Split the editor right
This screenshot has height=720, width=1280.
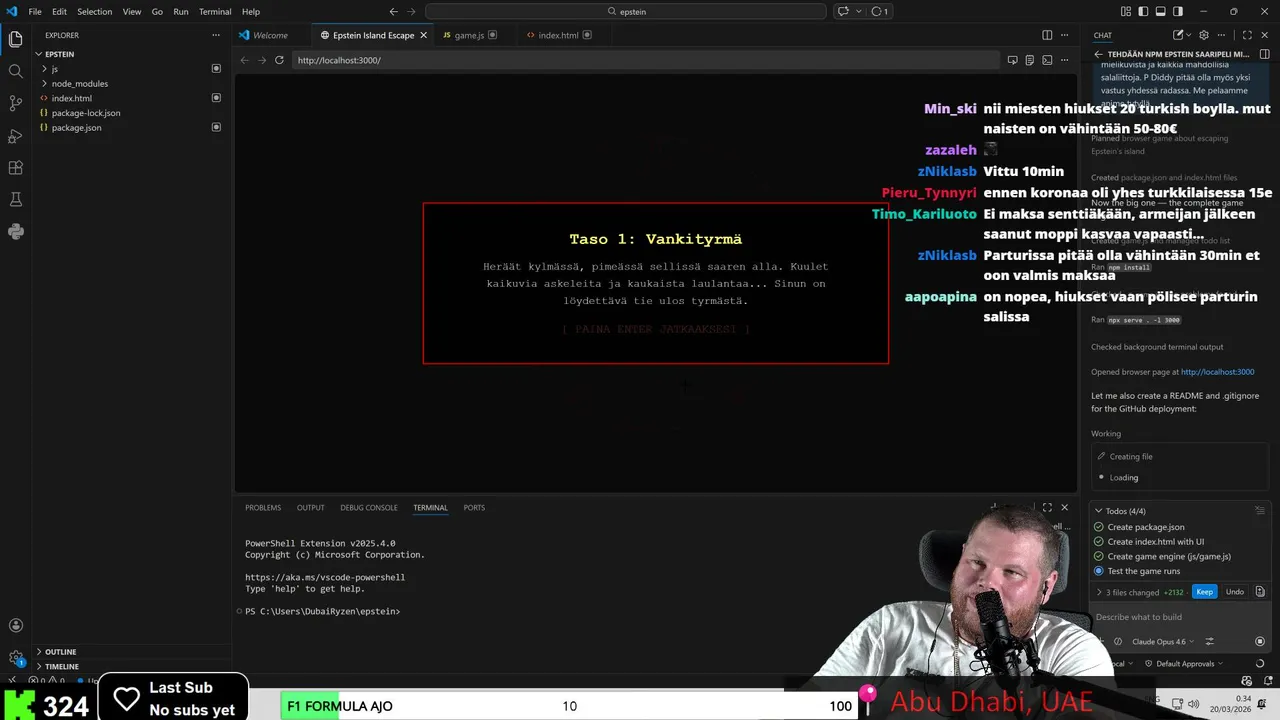tap(1047, 35)
